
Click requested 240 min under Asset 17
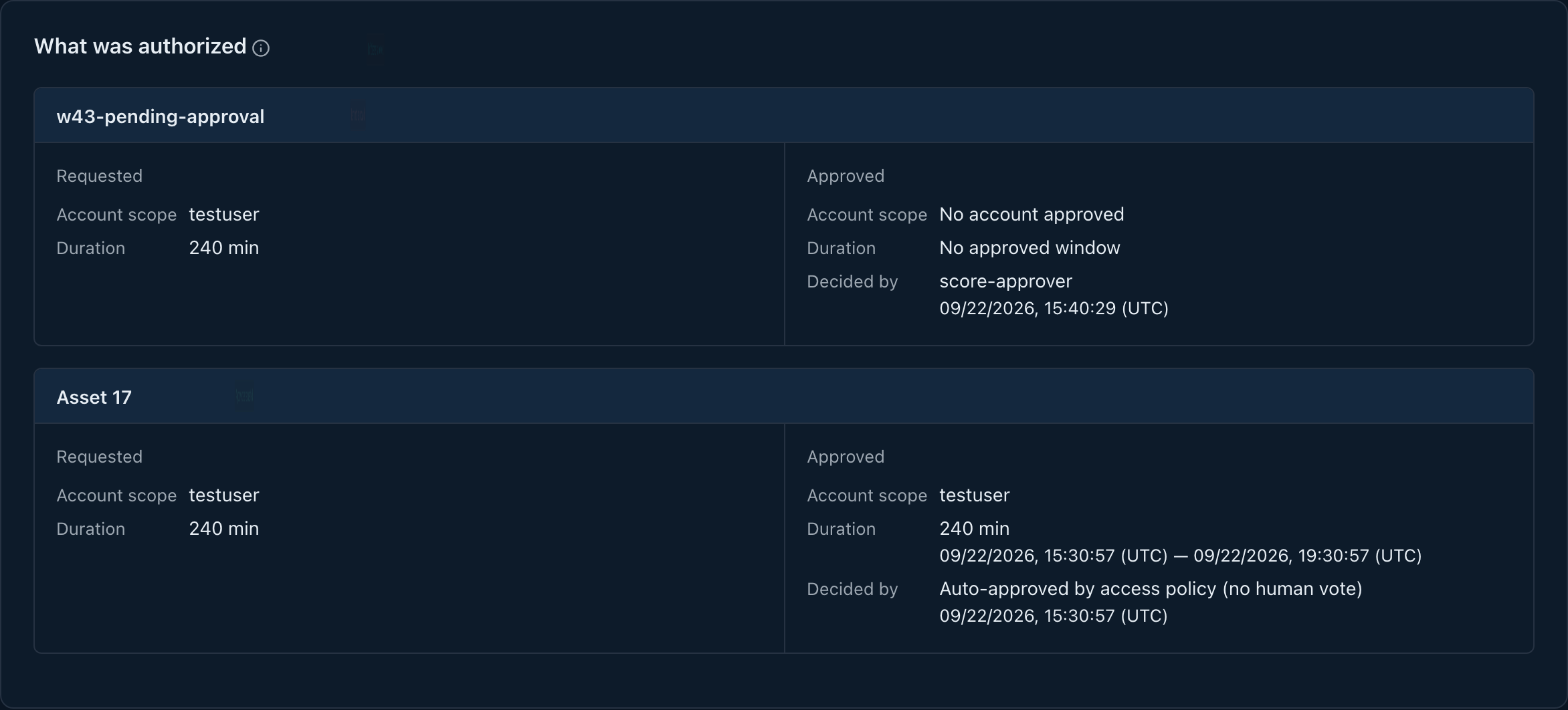coord(224,529)
